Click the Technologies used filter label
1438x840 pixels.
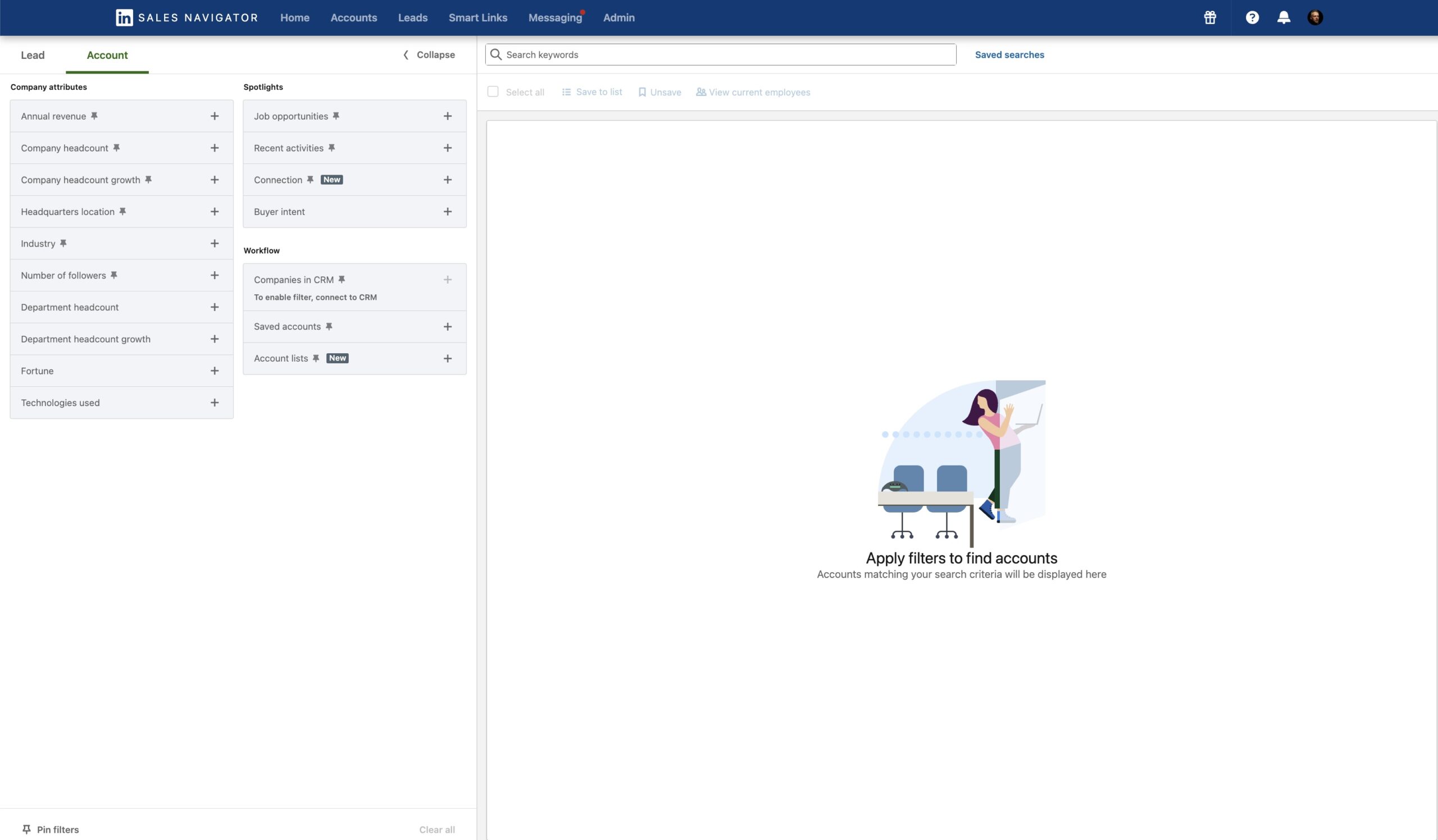coord(60,403)
